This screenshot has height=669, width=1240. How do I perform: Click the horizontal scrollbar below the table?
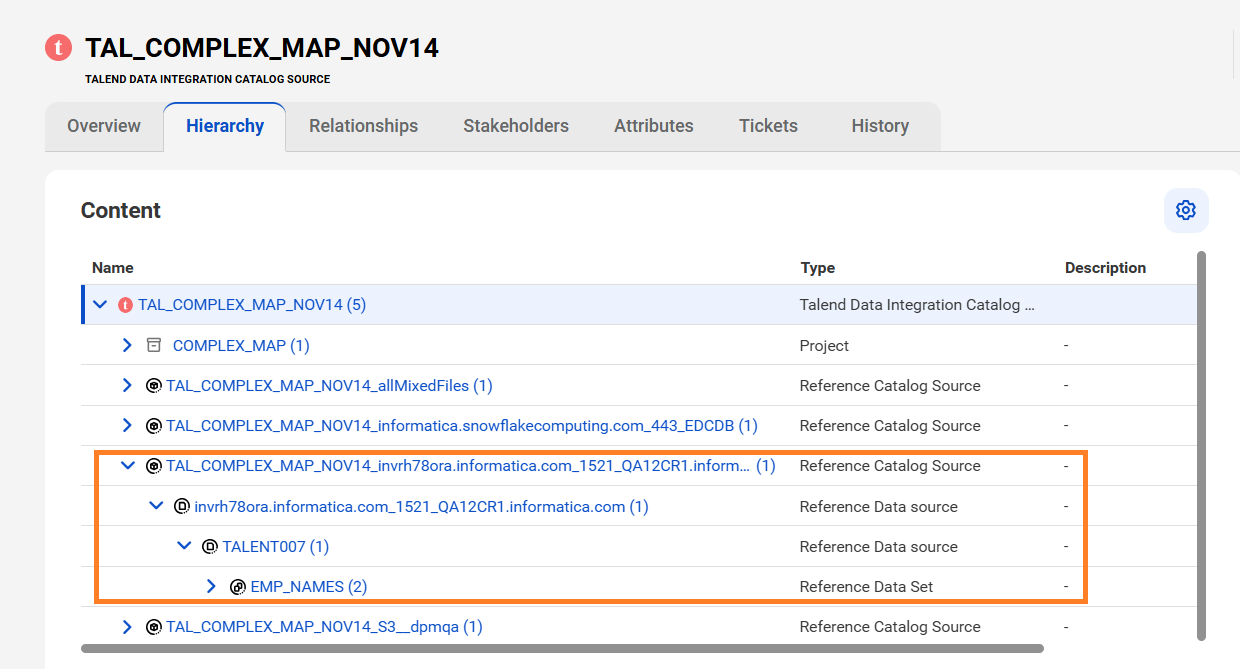click(x=562, y=648)
